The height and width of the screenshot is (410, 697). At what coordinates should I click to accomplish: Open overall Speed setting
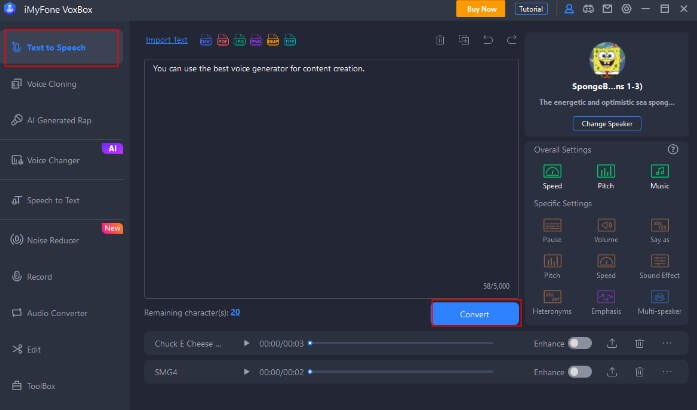coord(552,176)
